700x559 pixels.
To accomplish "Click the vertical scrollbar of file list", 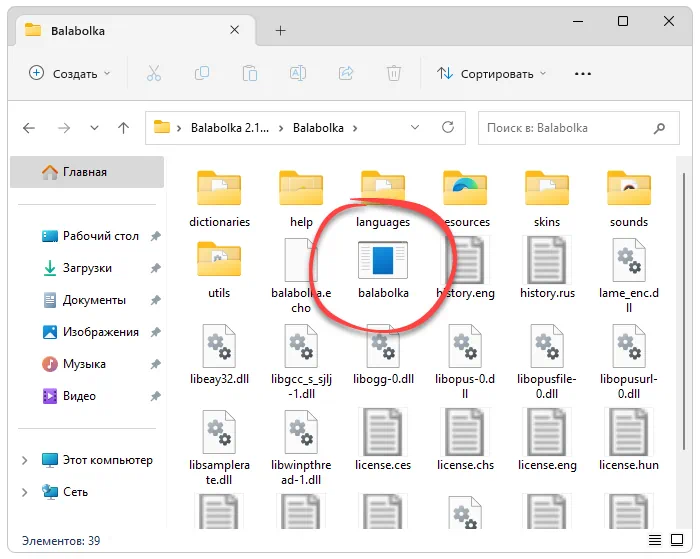I will (x=683, y=311).
